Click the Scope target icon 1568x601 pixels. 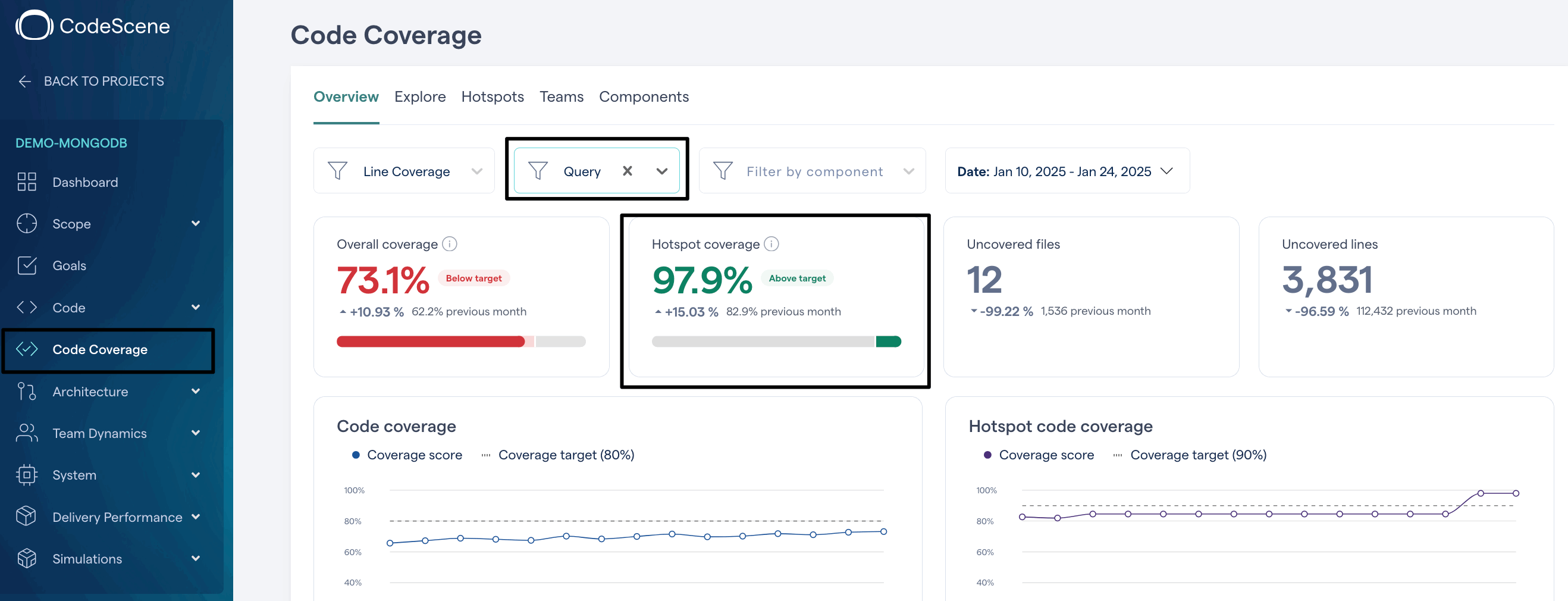click(27, 224)
